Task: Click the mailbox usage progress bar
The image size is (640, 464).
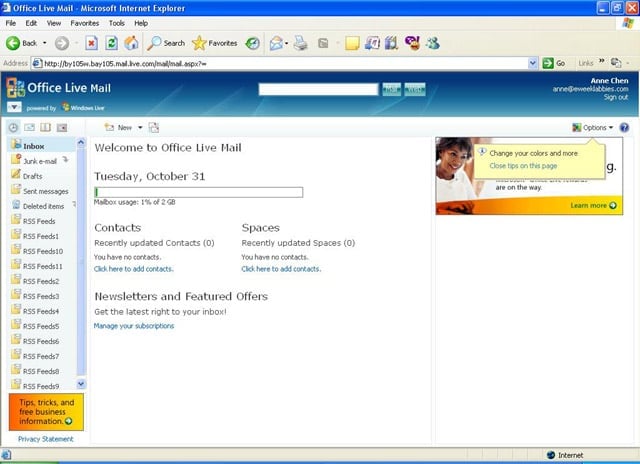Action: click(198, 192)
